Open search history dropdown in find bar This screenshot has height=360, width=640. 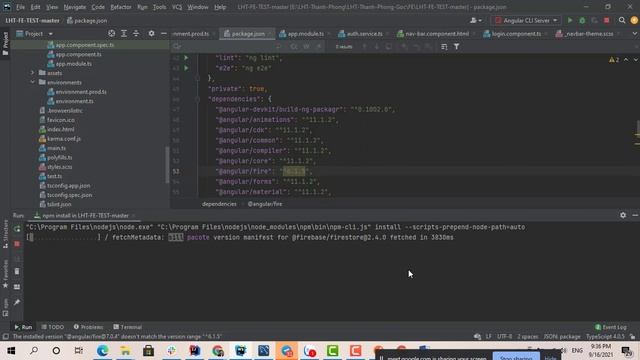[x=177, y=47]
